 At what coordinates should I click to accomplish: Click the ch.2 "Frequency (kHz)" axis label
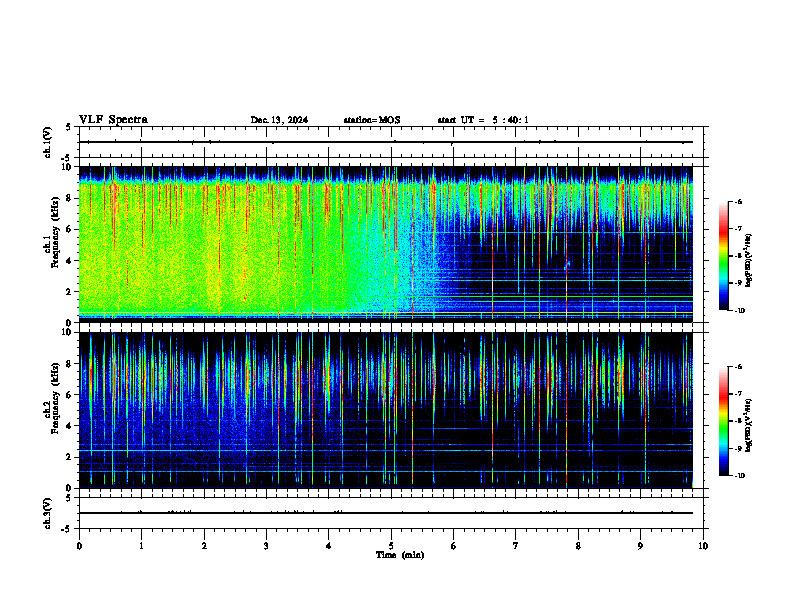pyautogui.click(x=55, y=398)
